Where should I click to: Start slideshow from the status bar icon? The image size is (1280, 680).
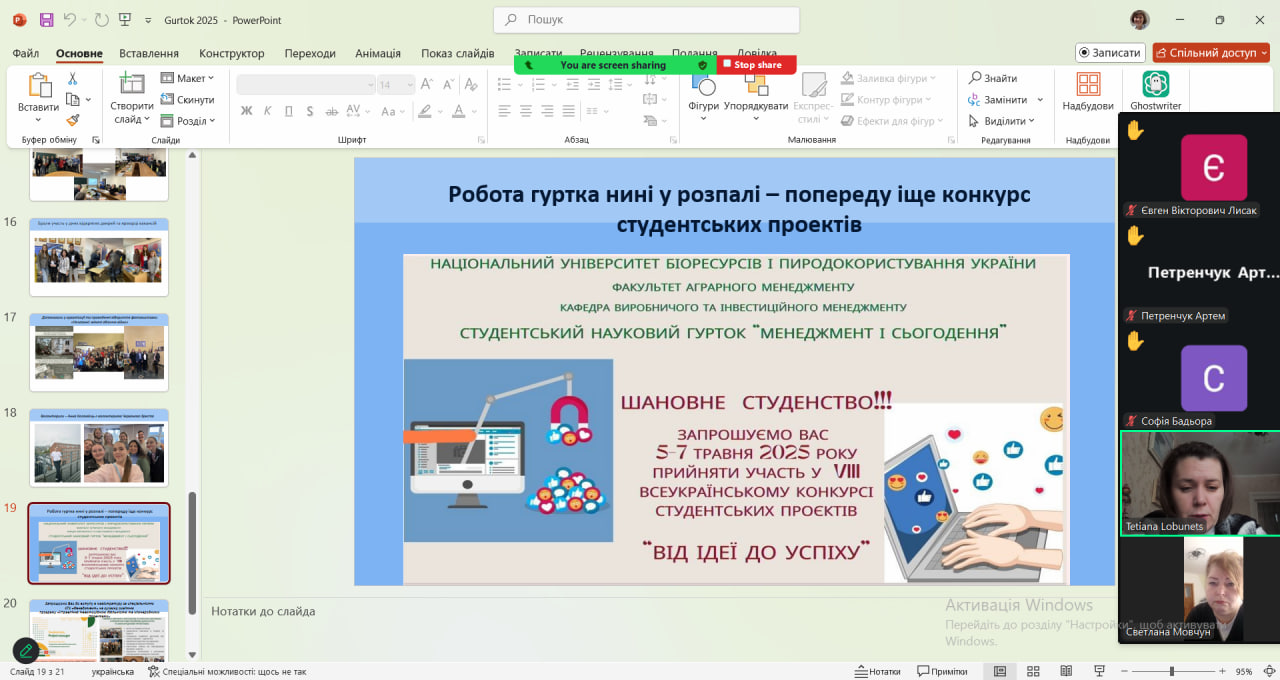tap(1099, 671)
